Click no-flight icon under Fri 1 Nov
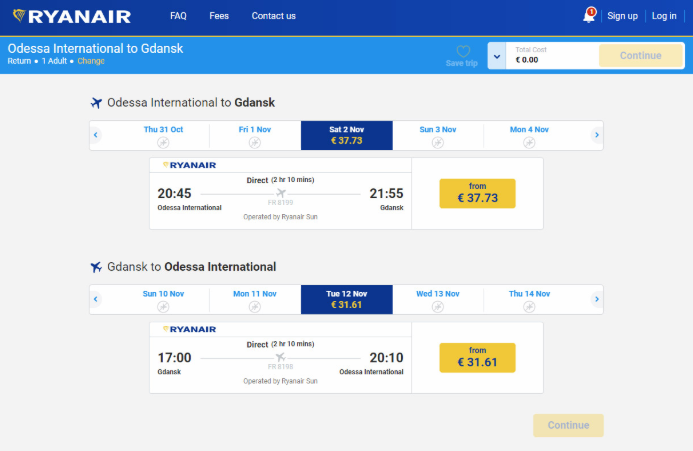This screenshot has height=451, width=693. [255, 142]
